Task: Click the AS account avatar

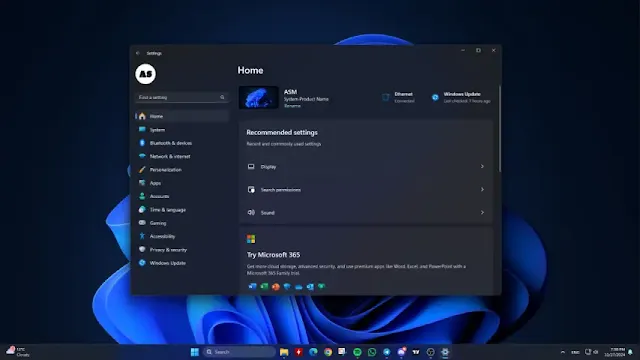Action: (x=145, y=74)
